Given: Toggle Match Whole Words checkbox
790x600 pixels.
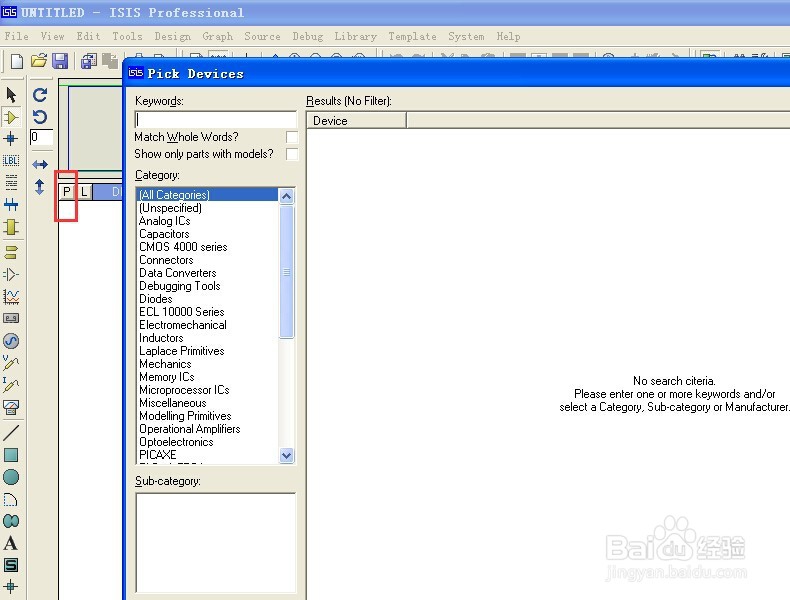Looking at the screenshot, I should point(292,137).
